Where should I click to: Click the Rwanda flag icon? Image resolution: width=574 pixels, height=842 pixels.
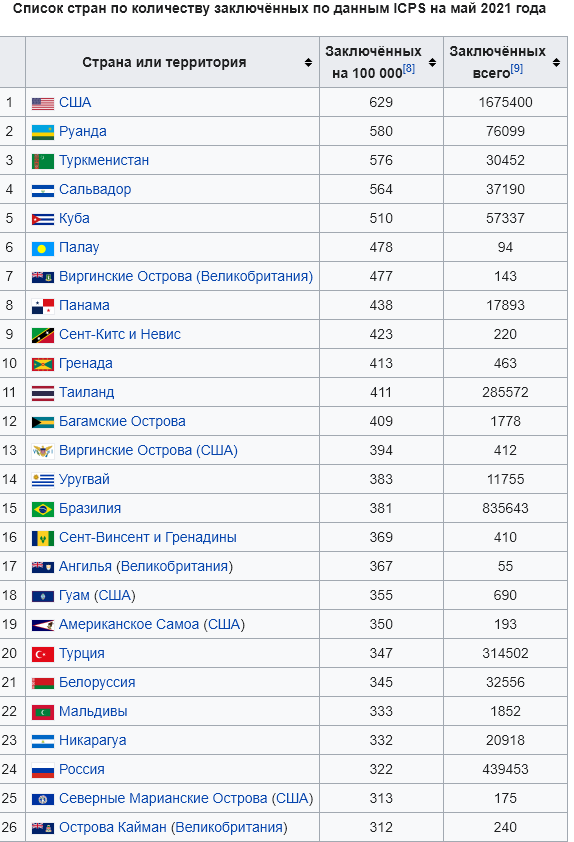coord(43,132)
